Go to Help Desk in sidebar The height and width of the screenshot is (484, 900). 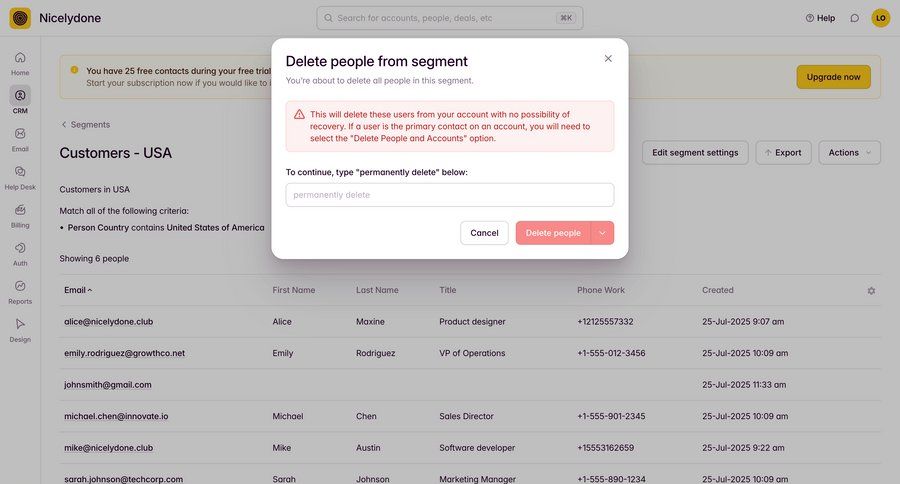click(20, 177)
